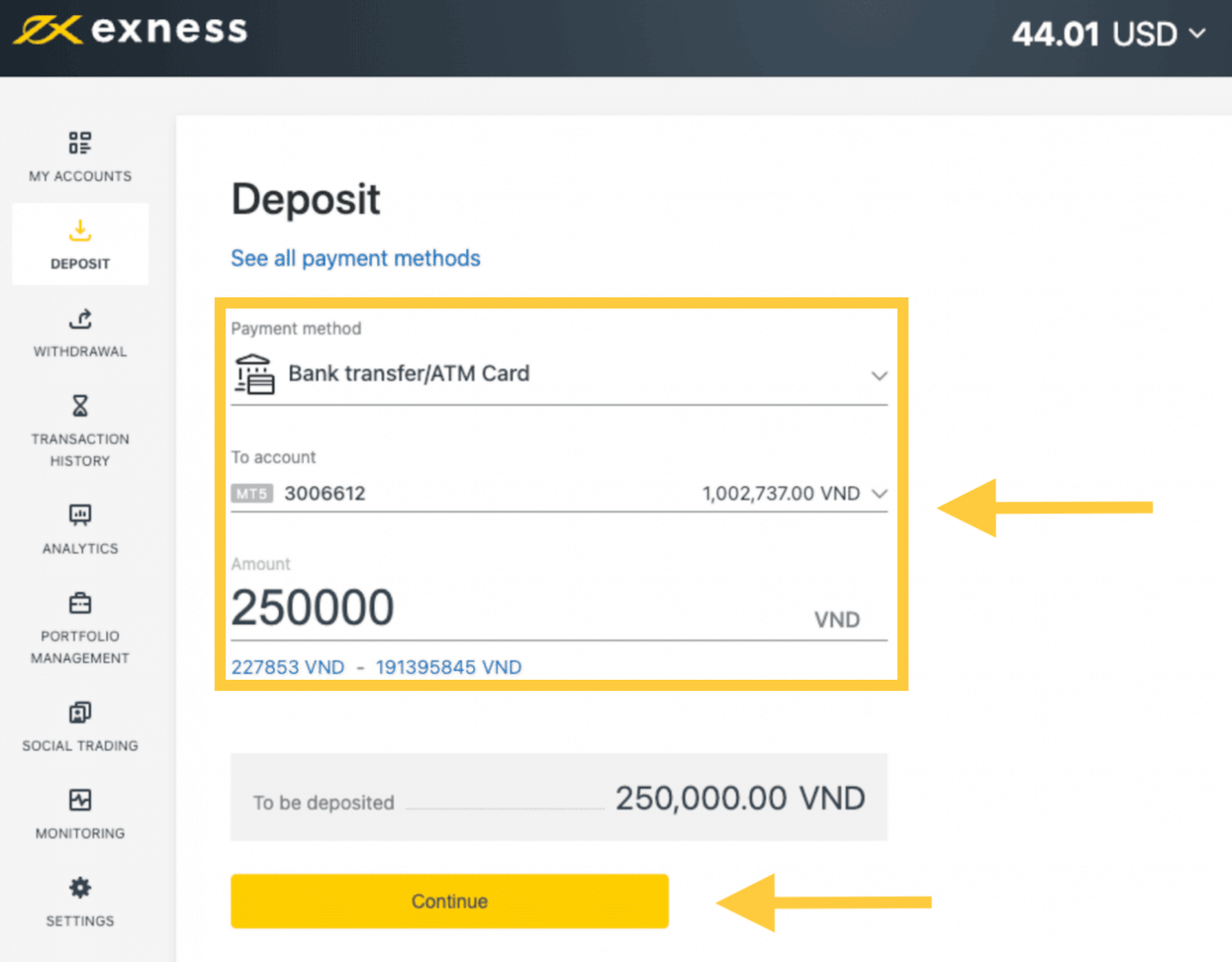Viewport: 1232px width, 962px height.
Task: Click the VND currency label in amount
Action: pos(837,620)
